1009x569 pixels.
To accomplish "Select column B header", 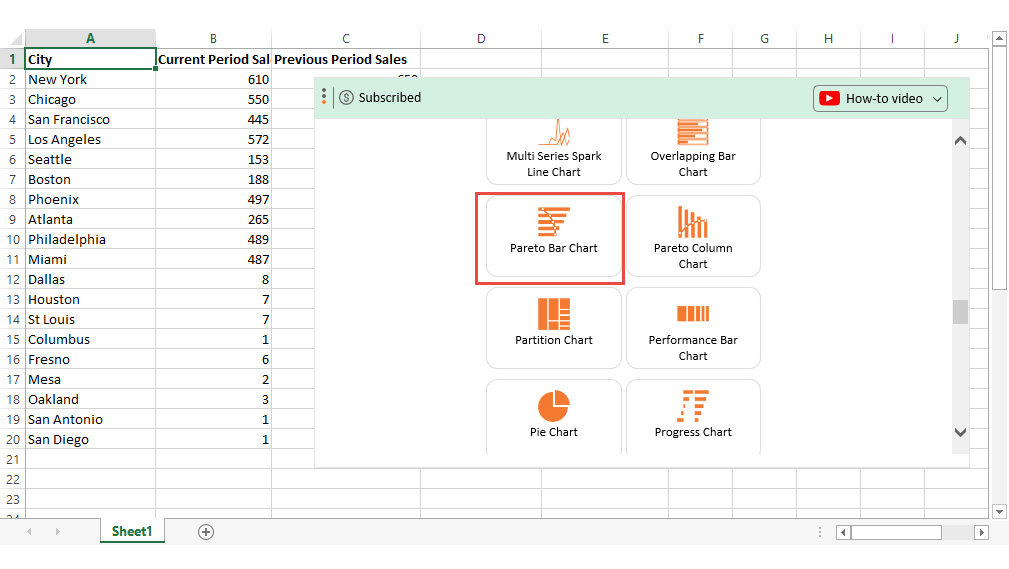I will (213, 39).
